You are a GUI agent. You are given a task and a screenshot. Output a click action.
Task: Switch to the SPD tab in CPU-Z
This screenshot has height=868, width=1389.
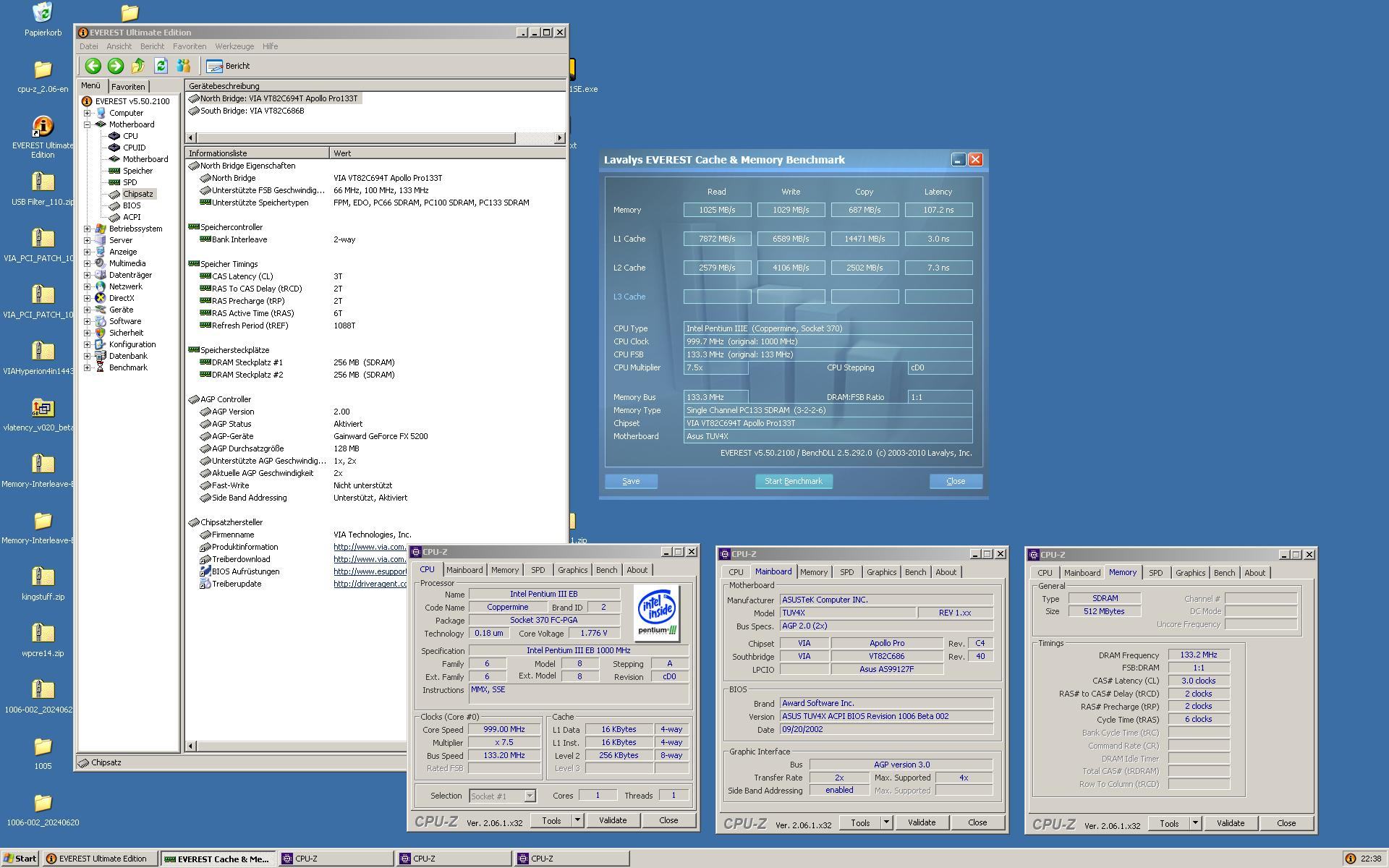point(538,570)
